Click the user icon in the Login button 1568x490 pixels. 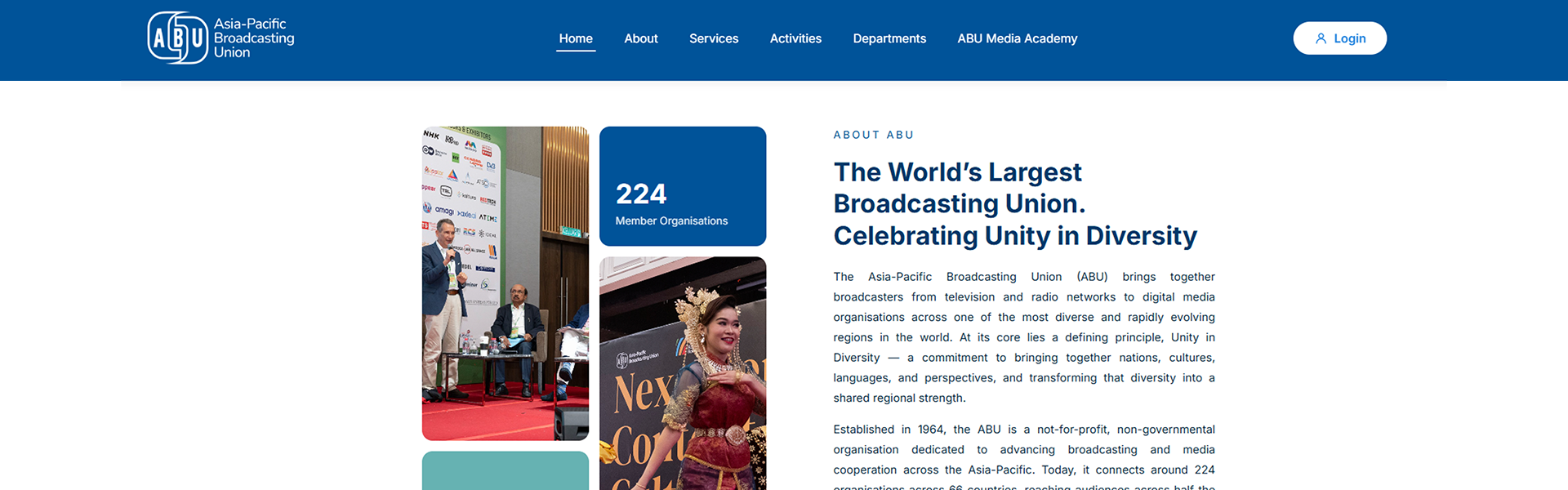(x=1321, y=38)
